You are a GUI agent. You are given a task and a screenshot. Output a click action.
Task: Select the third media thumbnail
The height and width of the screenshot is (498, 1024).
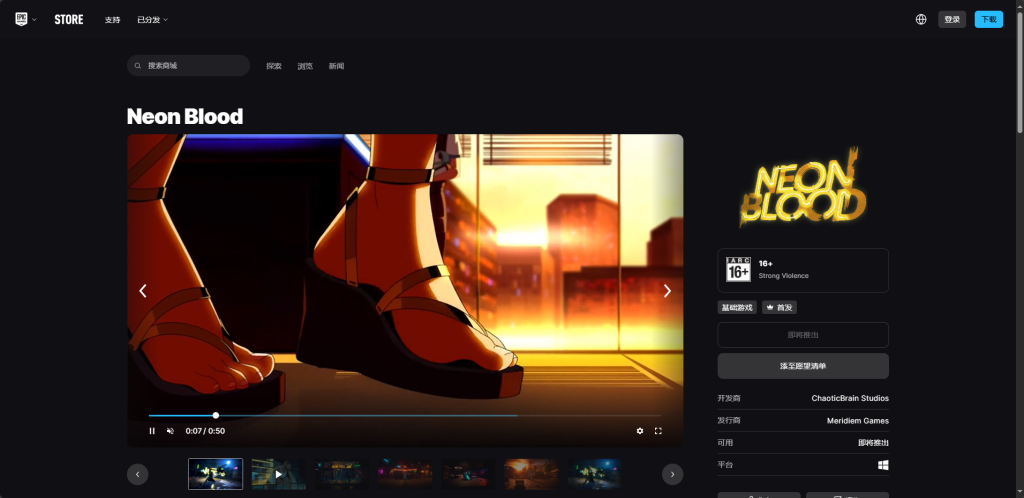pos(342,474)
